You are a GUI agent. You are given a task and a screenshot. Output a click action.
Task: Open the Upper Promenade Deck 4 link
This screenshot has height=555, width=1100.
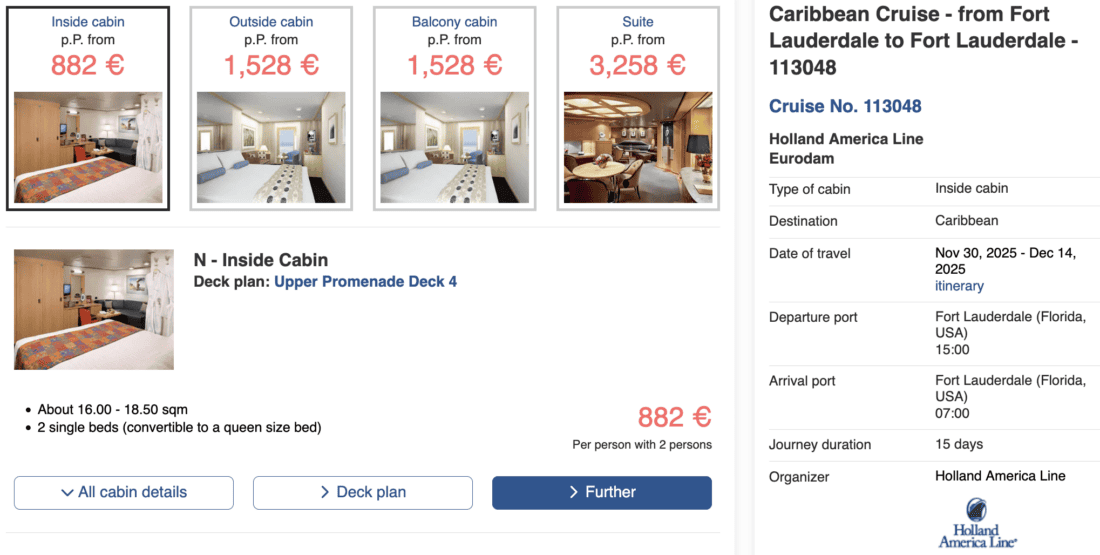pos(365,282)
